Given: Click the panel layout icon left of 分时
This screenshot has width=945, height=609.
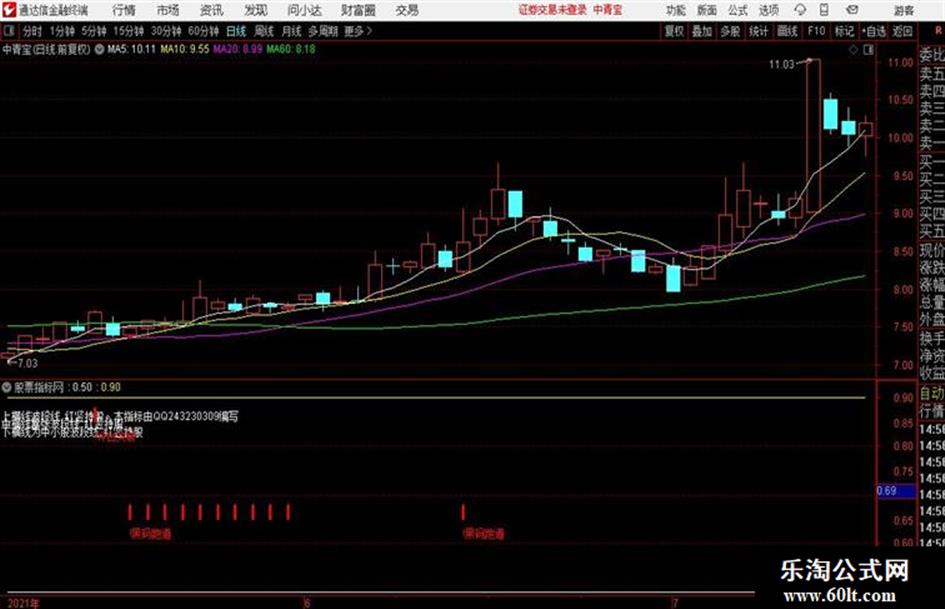Looking at the screenshot, I should click(x=10, y=31).
